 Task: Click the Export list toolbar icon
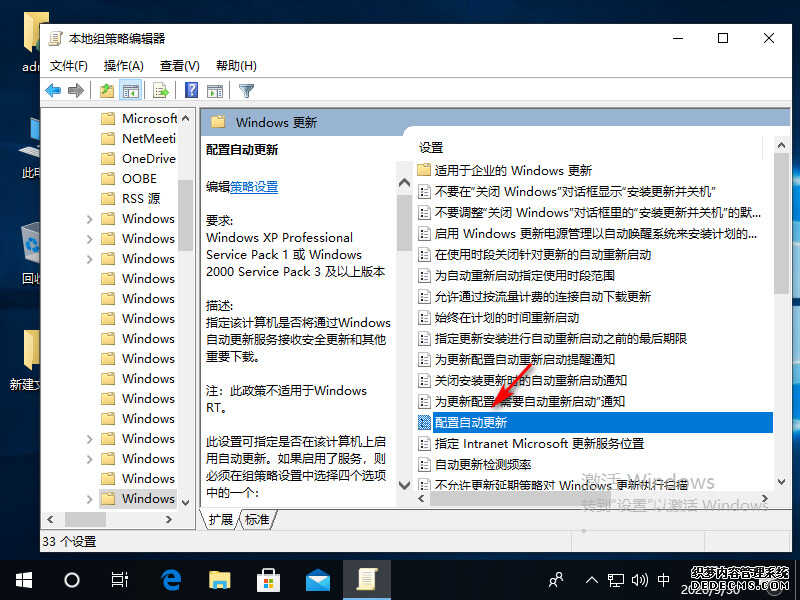(x=161, y=91)
